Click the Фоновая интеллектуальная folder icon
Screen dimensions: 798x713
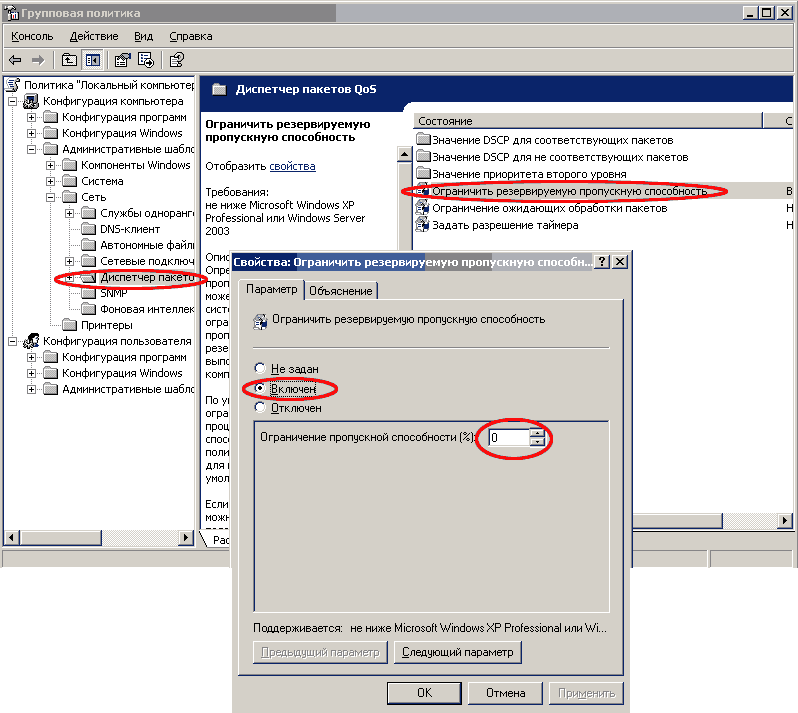coord(89,309)
